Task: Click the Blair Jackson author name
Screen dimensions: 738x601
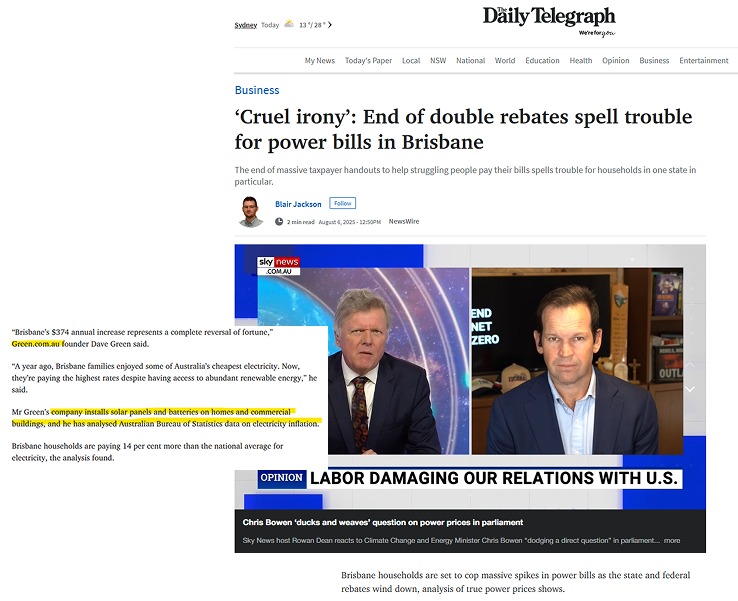Action: point(298,204)
